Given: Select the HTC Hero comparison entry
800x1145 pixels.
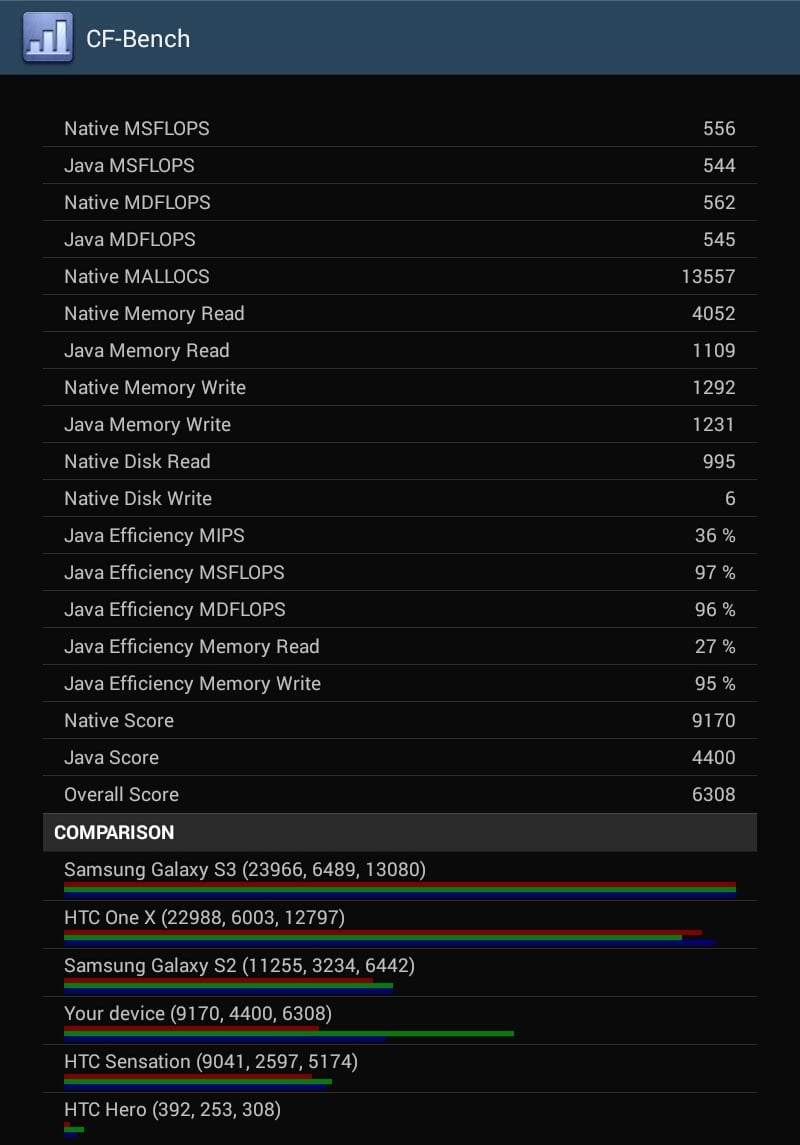Looking at the screenshot, I should tap(400, 1117).
